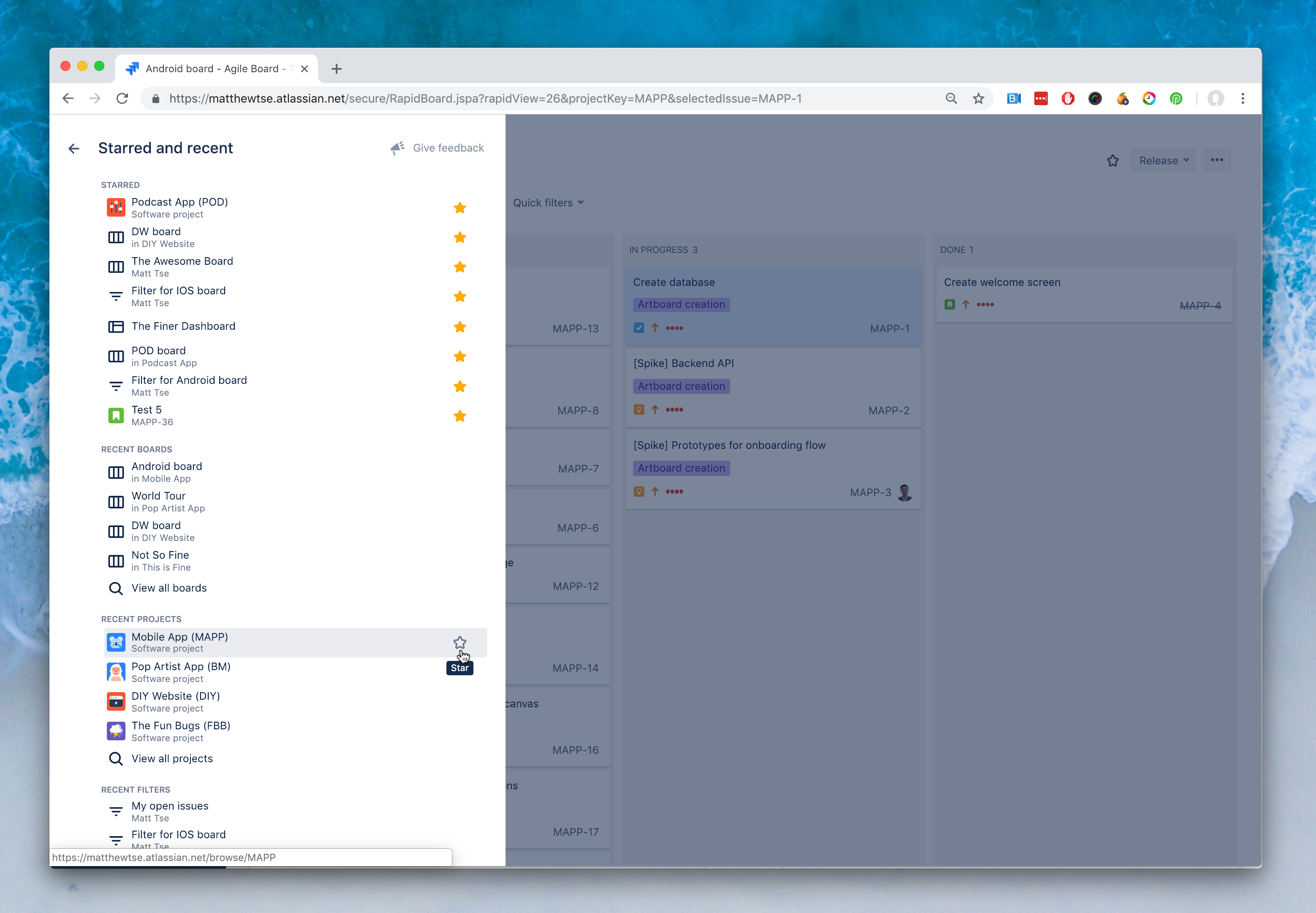Open the board more options ellipsis menu
1316x913 pixels.
1217,160
